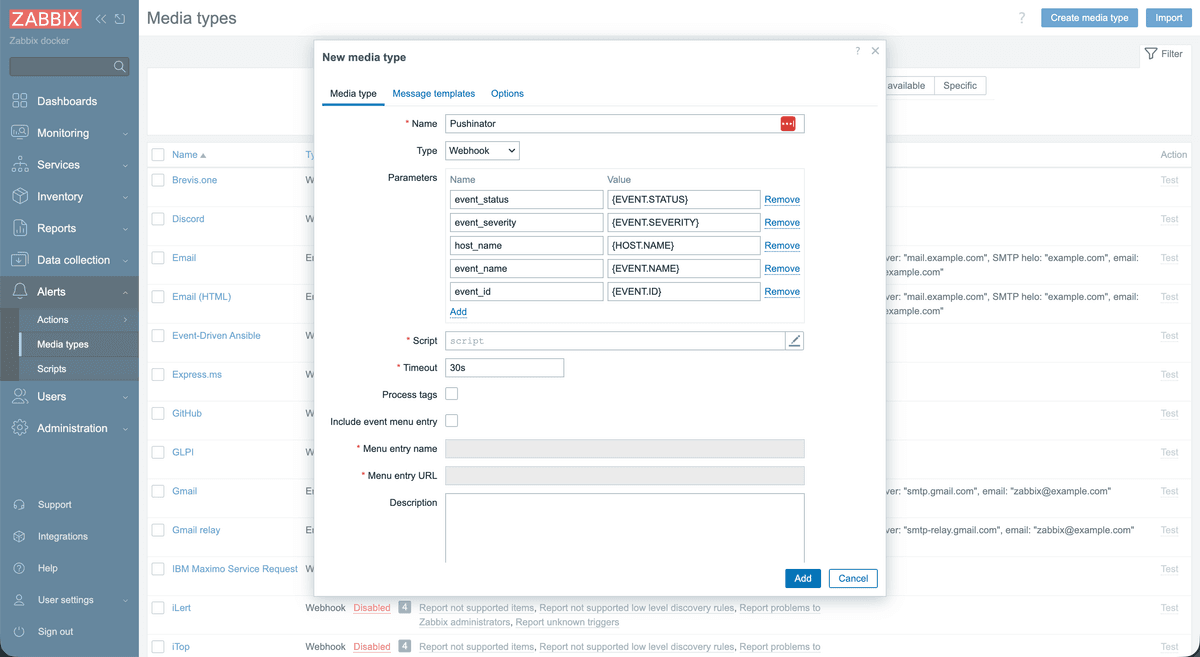Click the Sign out power icon
The width and height of the screenshot is (1200, 657).
point(19,632)
